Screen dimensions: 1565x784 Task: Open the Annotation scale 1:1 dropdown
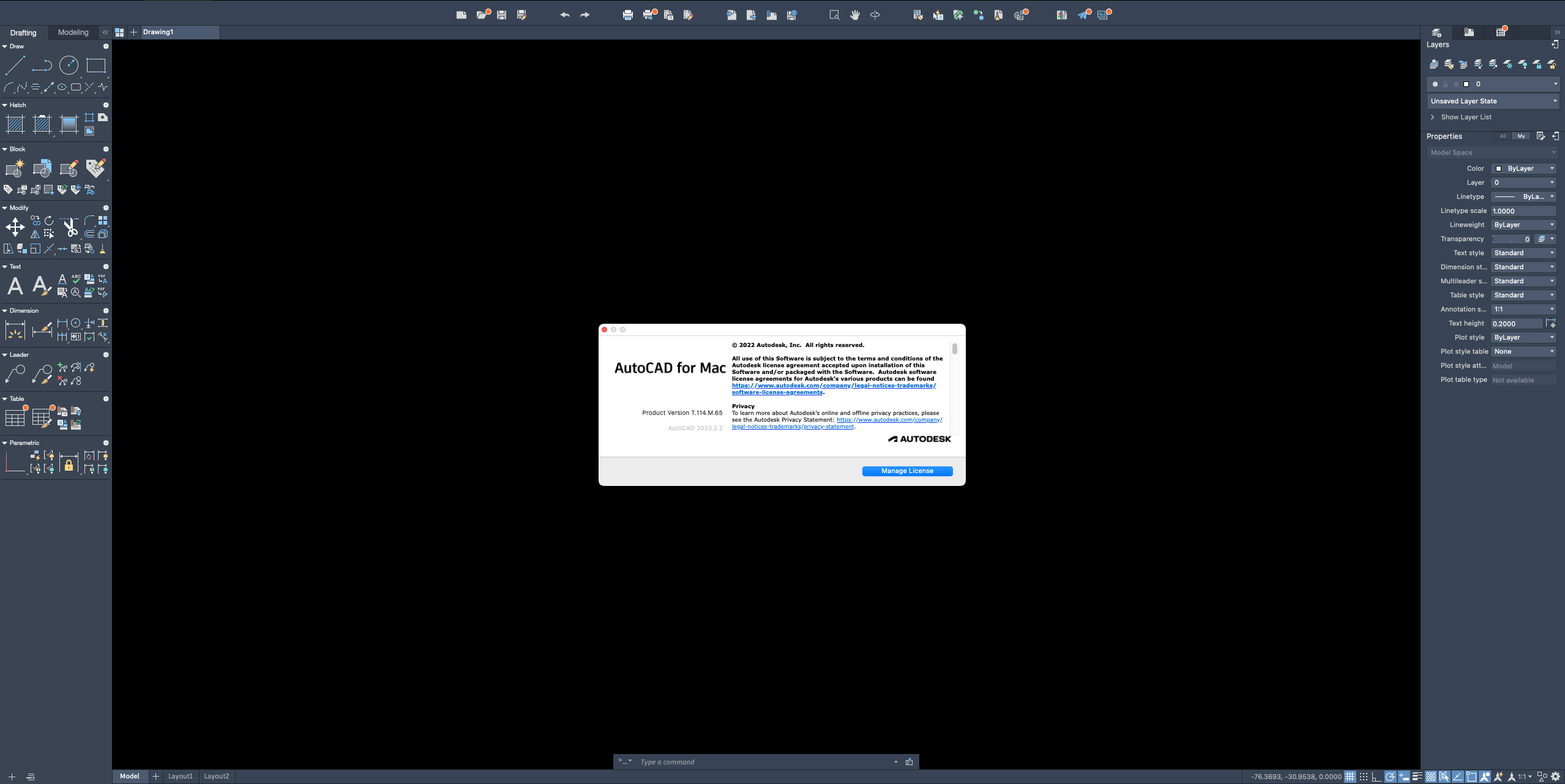[x=1523, y=309]
